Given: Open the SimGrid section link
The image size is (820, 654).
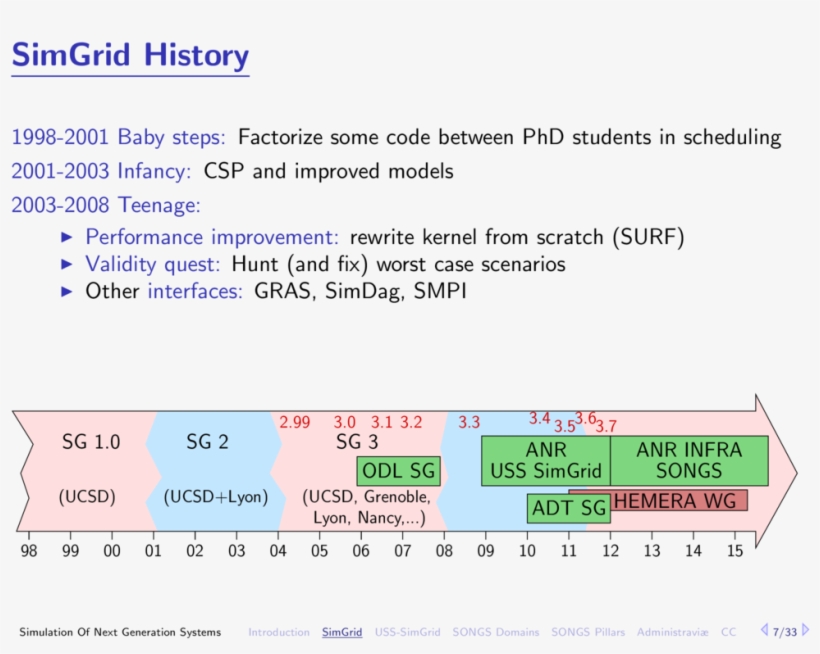Looking at the screenshot, I should (342, 632).
